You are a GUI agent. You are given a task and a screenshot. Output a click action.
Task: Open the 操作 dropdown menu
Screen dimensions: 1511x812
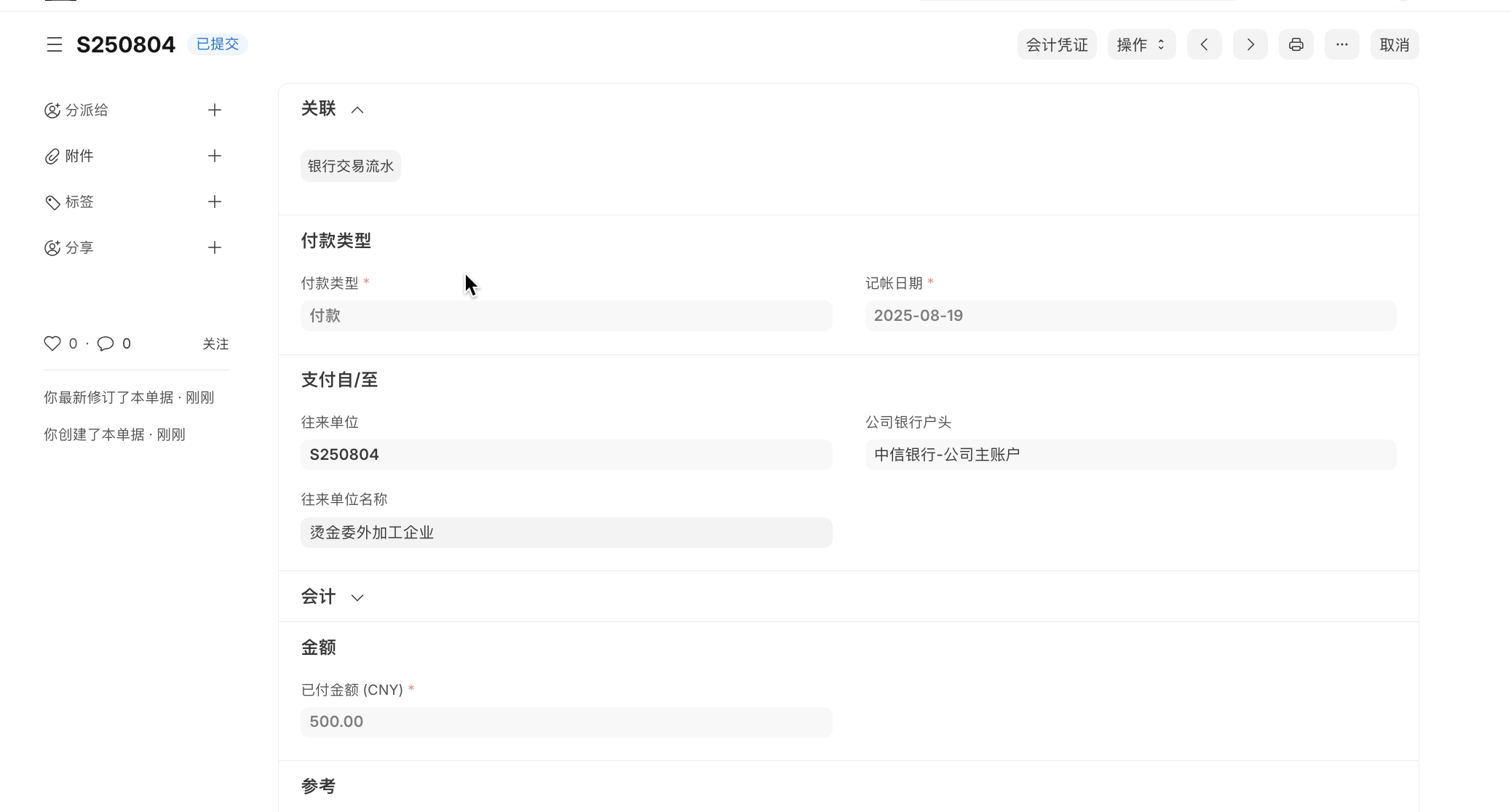1141,44
